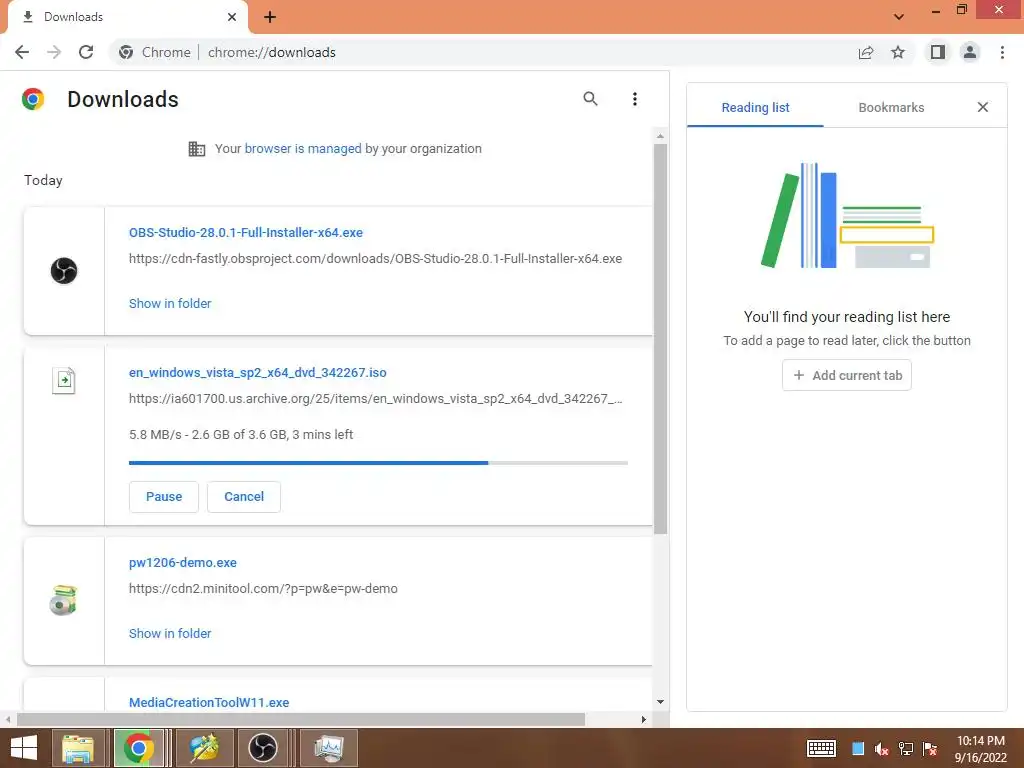This screenshot has height=768, width=1024.
Task: Show OBS Studio installer in folder
Action: 170,304
